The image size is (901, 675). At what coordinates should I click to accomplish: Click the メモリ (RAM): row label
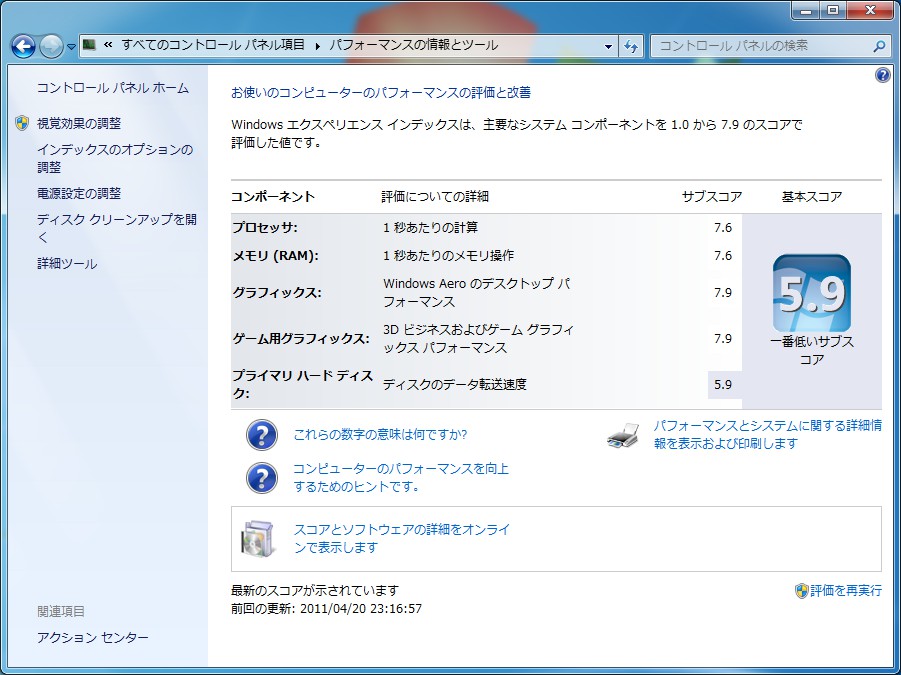pyautogui.click(x=275, y=256)
